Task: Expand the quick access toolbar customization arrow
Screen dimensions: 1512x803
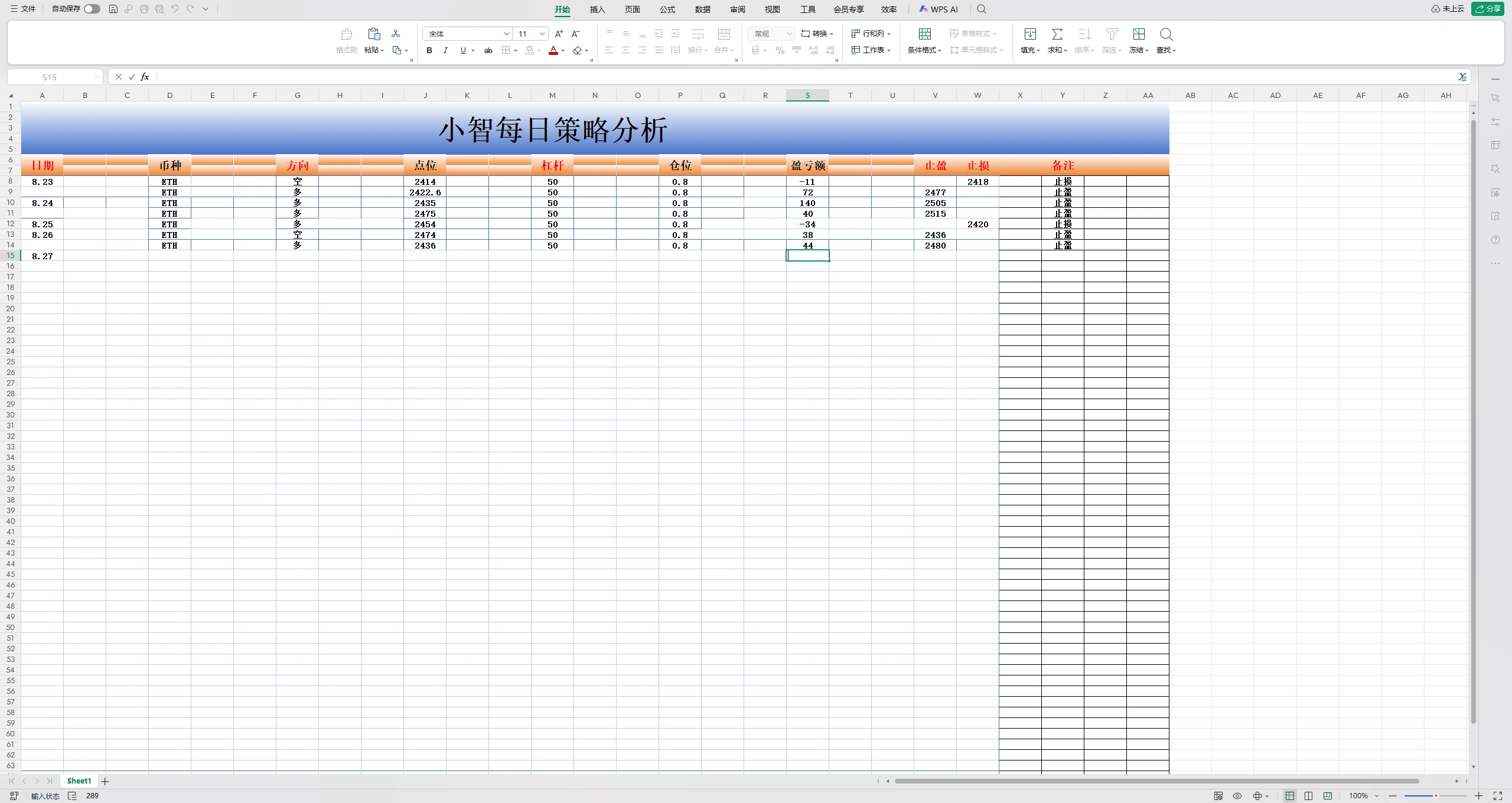Action: pyautogui.click(x=206, y=9)
